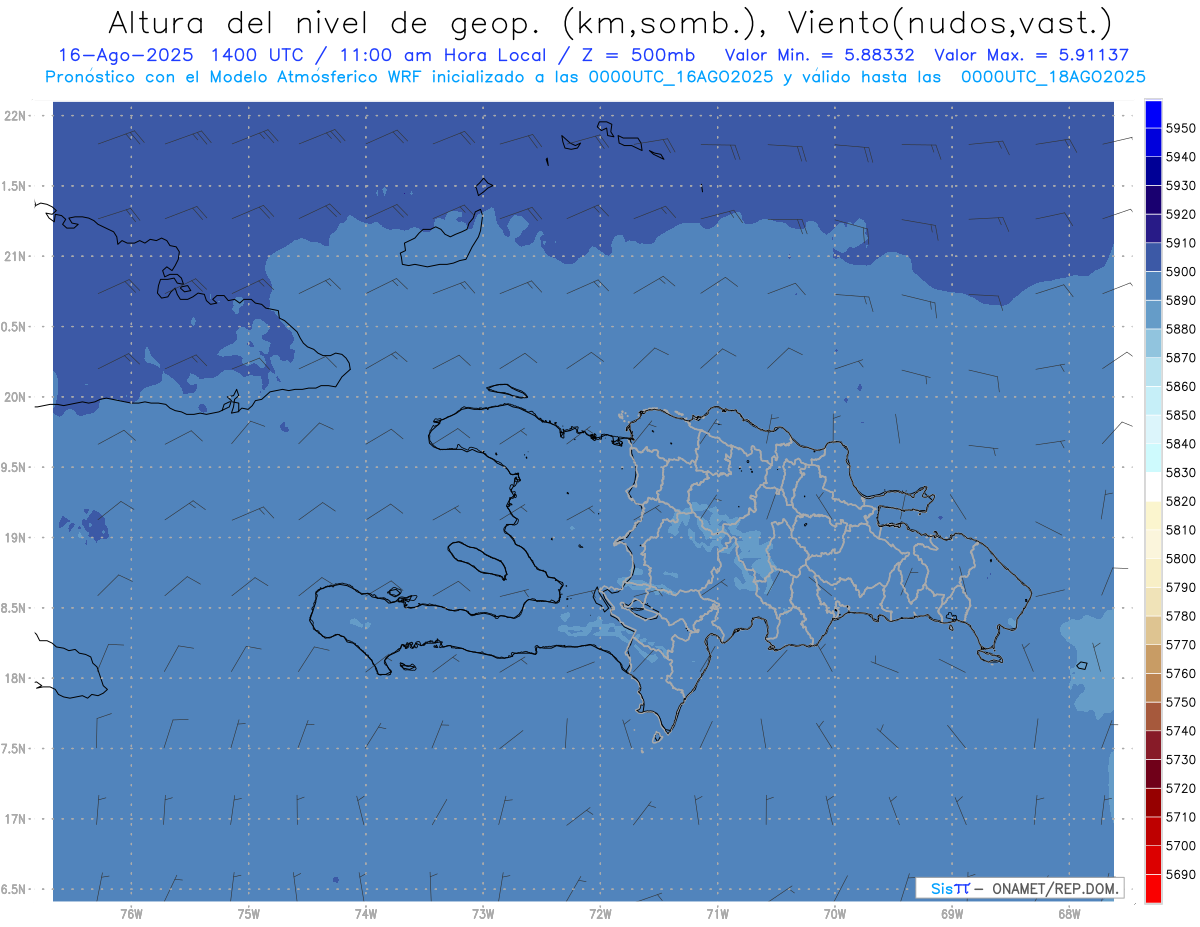Screen dimensions: 1200x927
Task: Click the '5860' colorbar label
Action: 1180,387
